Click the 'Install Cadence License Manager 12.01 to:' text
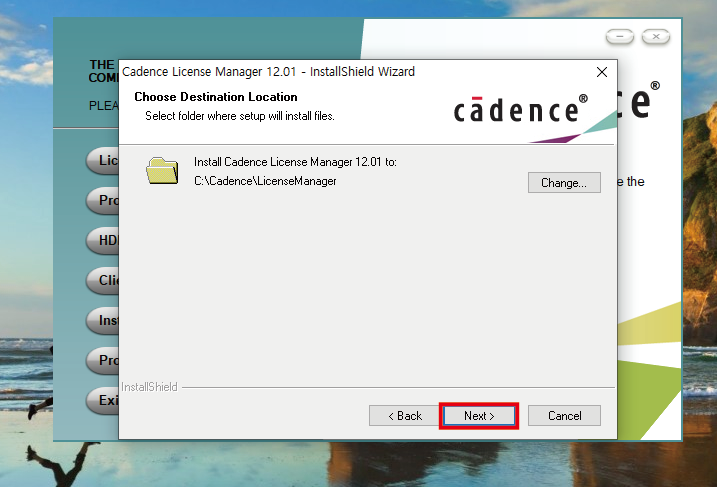The image size is (717, 487). 295,162
